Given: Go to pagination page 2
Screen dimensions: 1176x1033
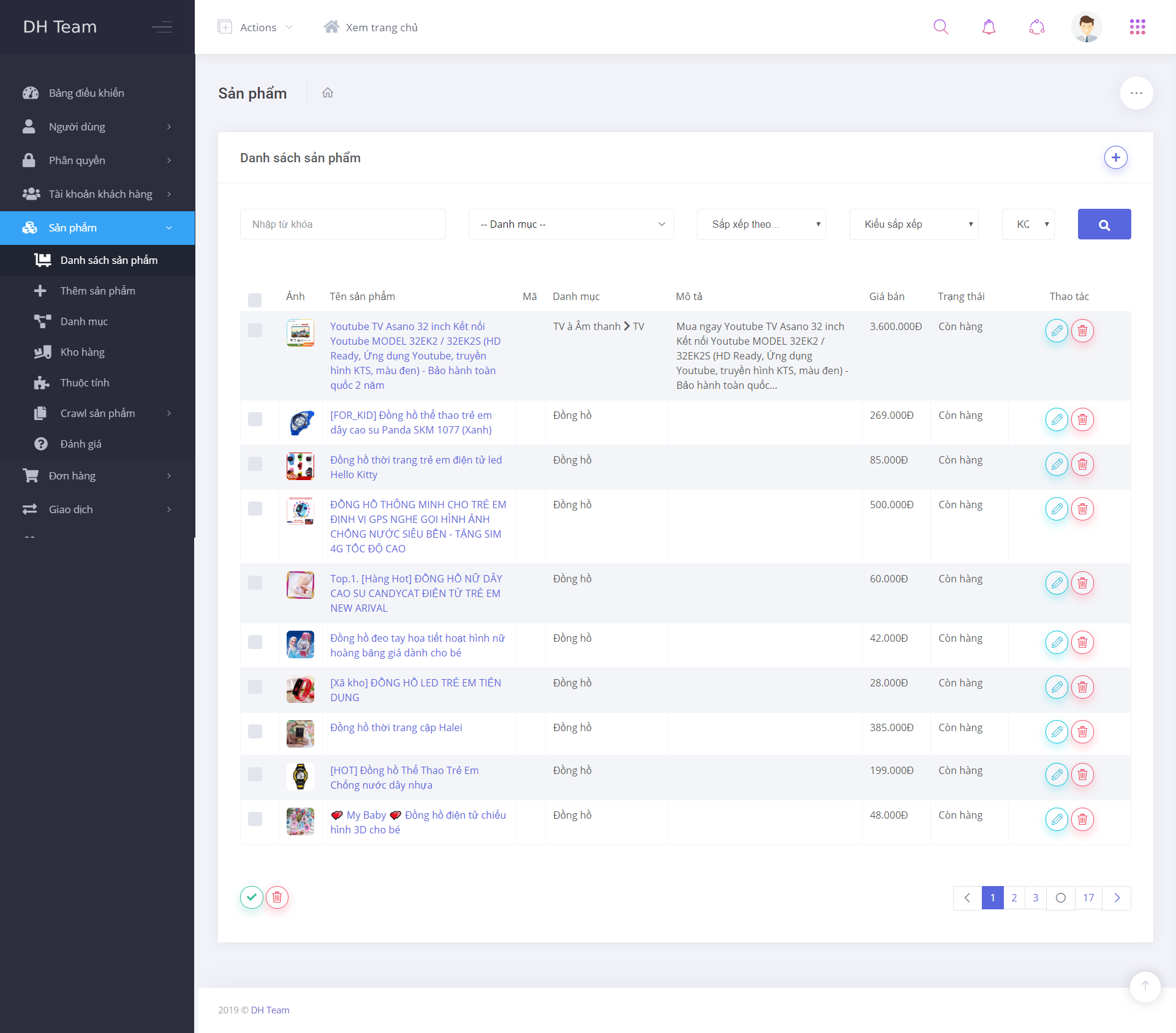Looking at the screenshot, I should [x=1014, y=898].
